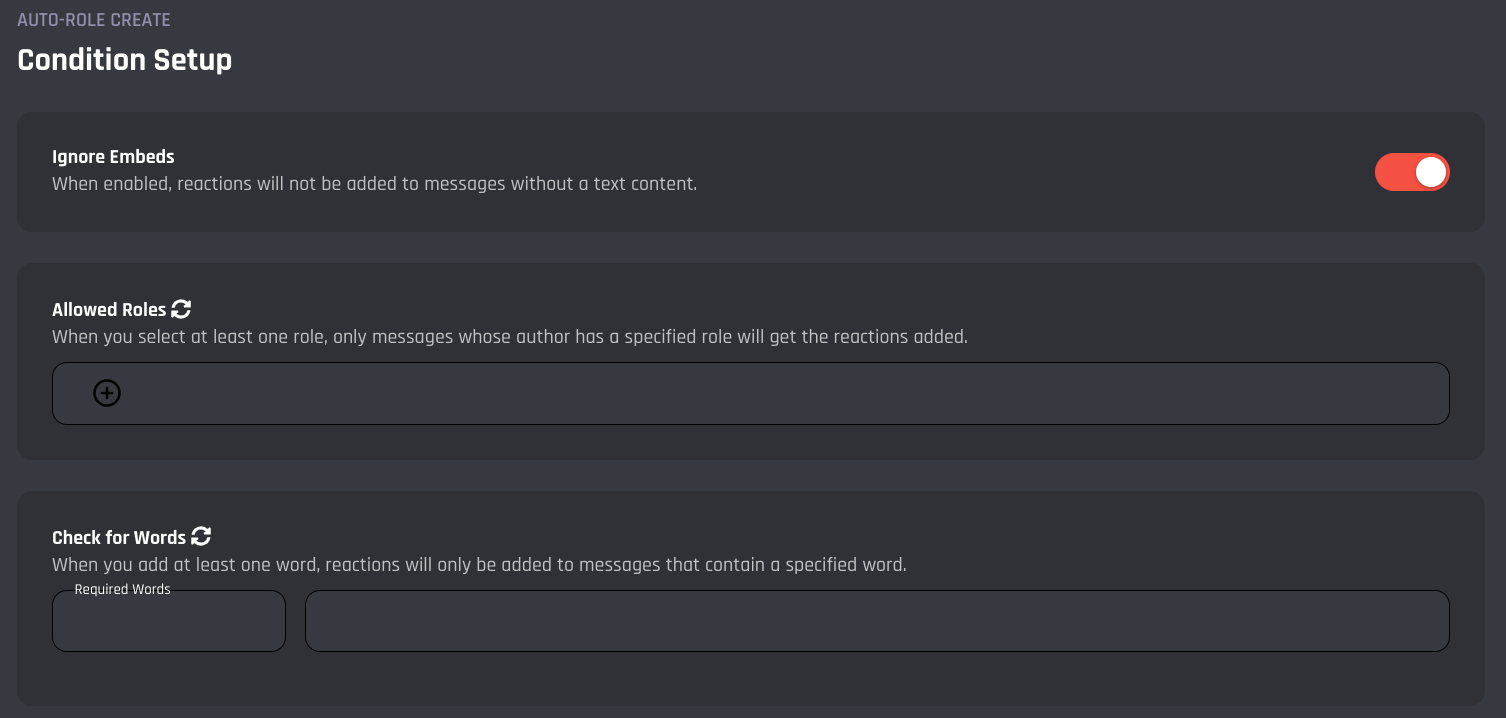
Task: Click the Ignore Embeds label
Action: 113,157
